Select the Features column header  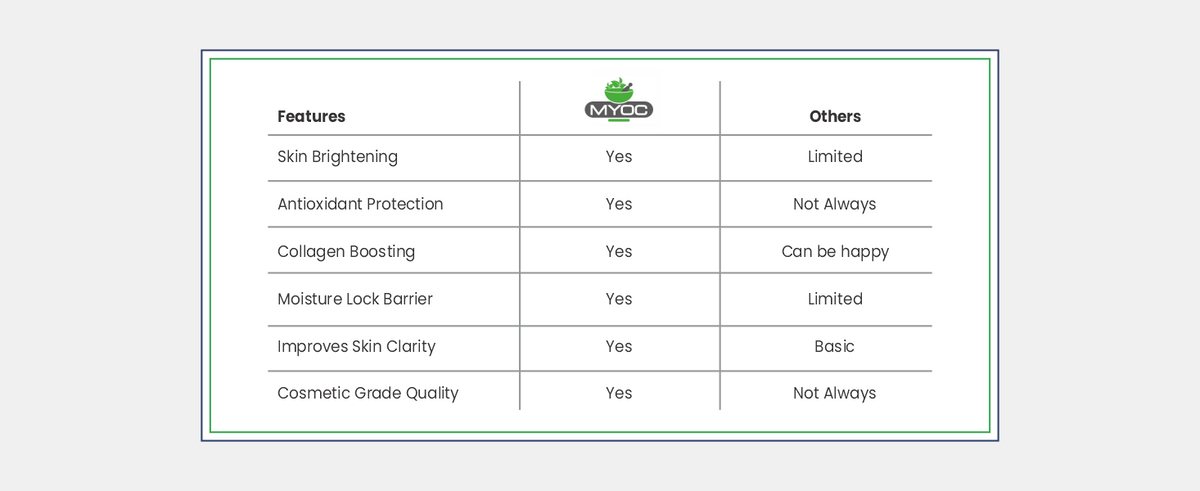pyautogui.click(x=311, y=116)
